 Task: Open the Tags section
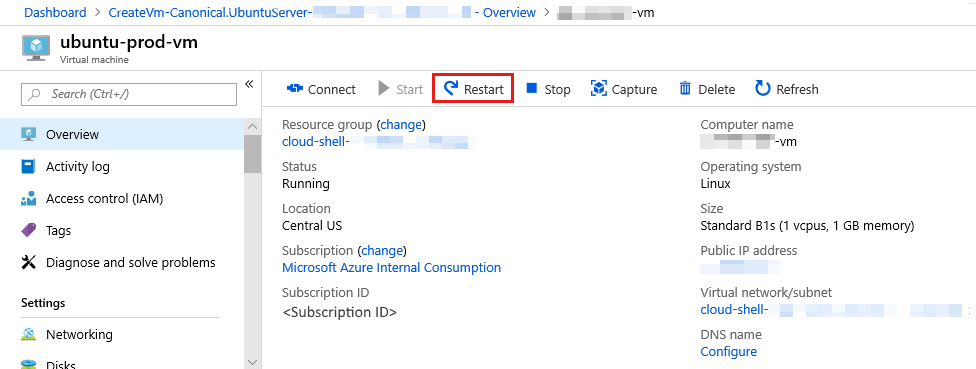59,231
